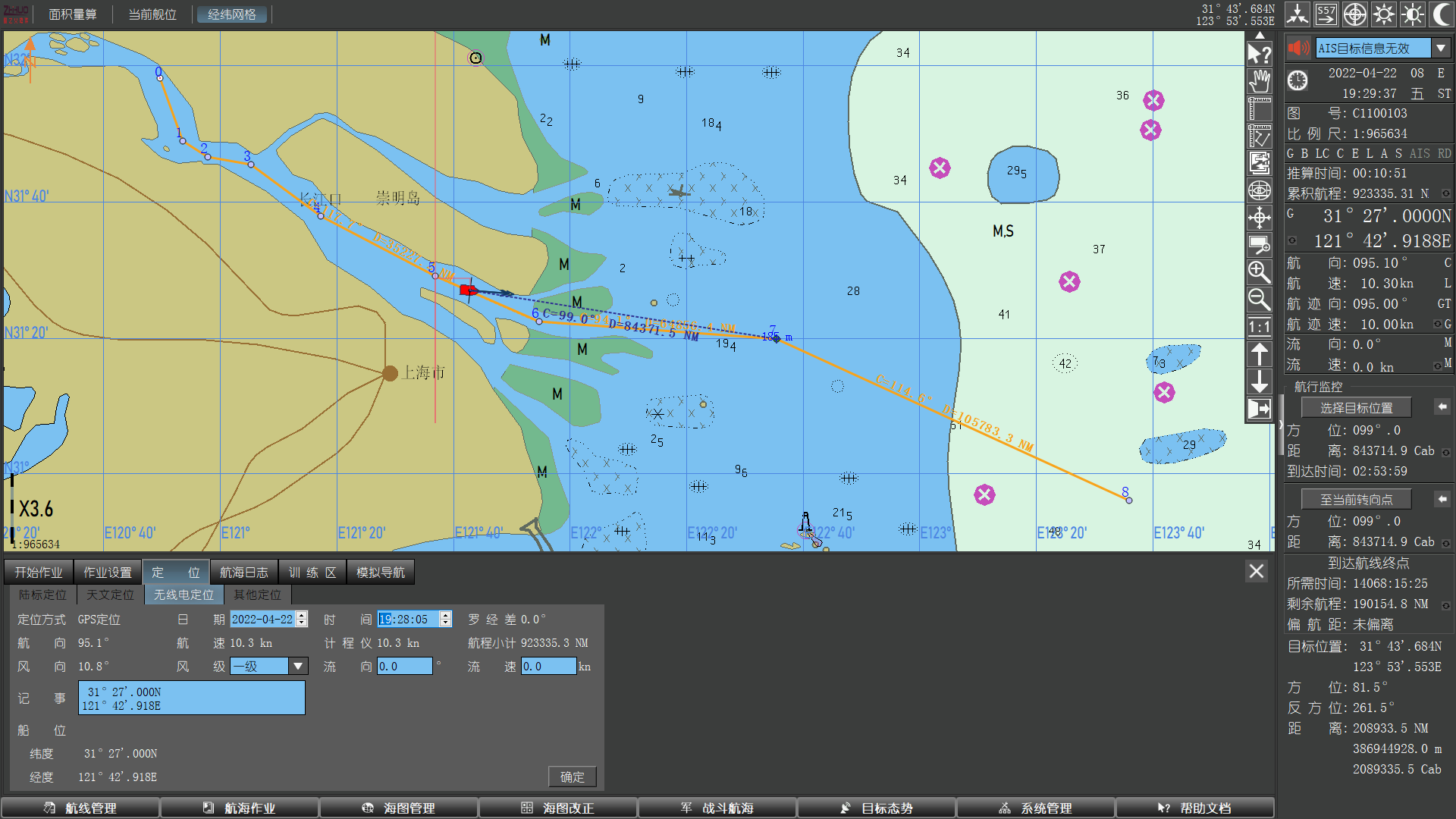
Task: Open the 航海日志 tab
Action: point(244,573)
